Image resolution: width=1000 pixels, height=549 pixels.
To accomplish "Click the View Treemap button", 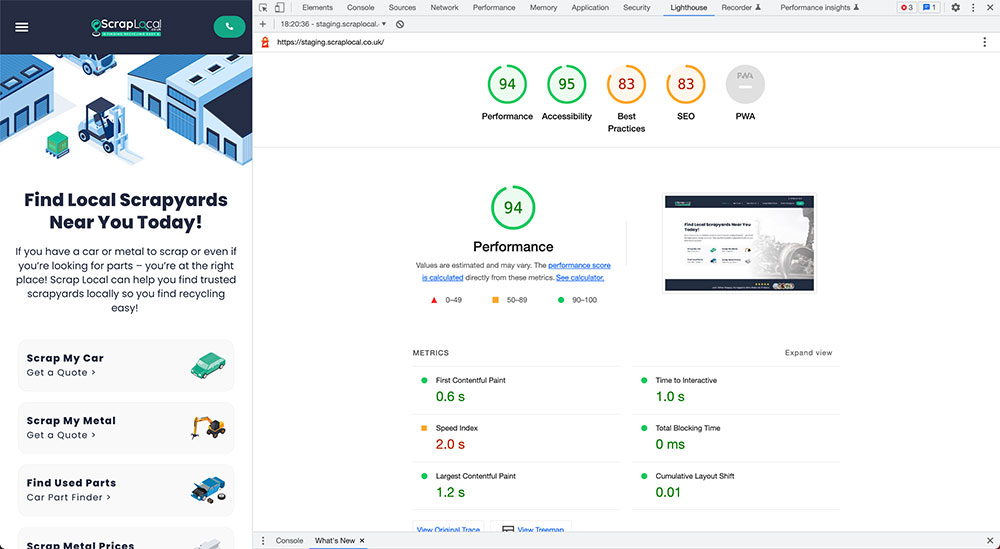I will [x=531, y=527].
